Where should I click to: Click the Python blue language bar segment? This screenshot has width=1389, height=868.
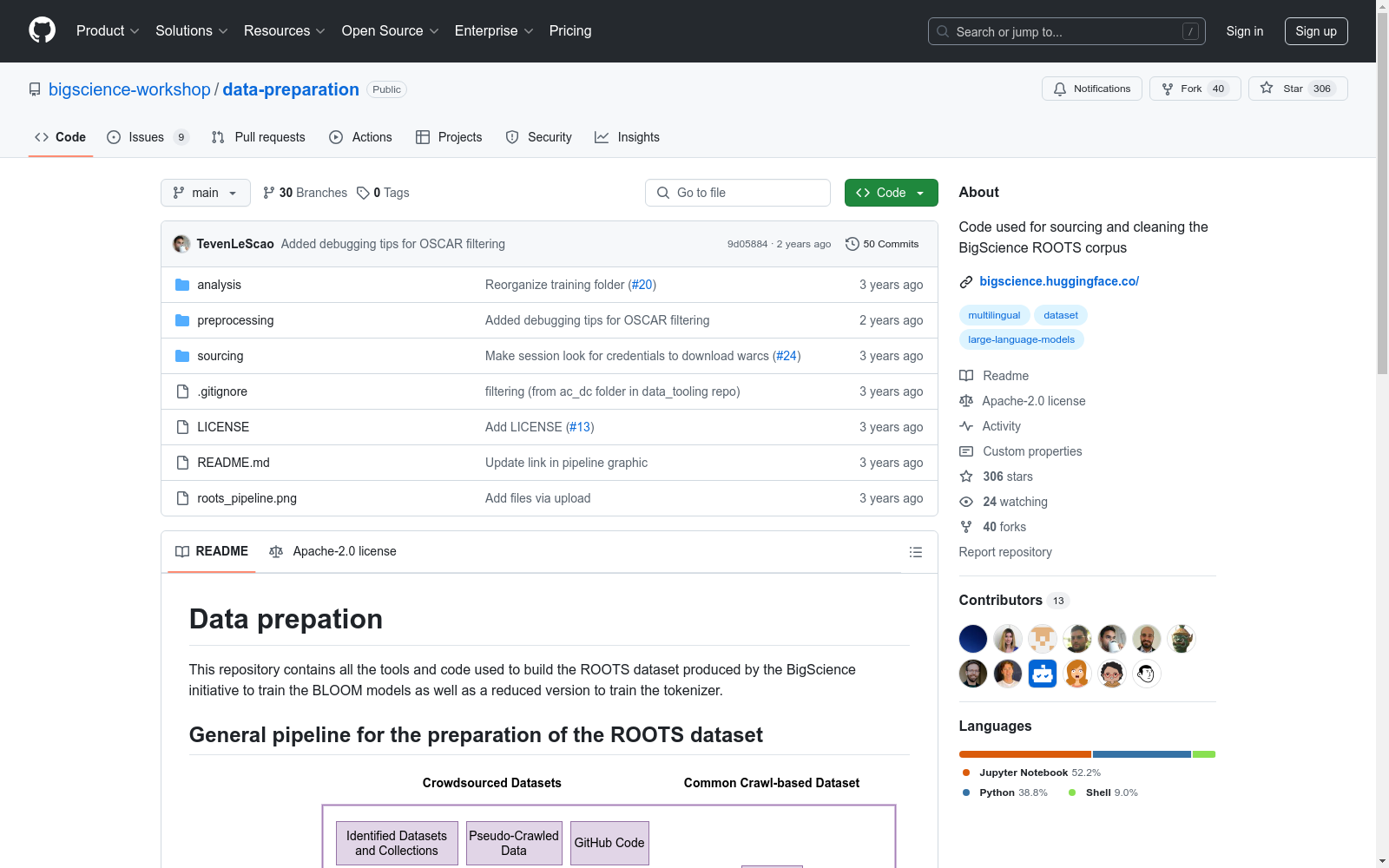pyautogui.click(x=1142, y=754)
